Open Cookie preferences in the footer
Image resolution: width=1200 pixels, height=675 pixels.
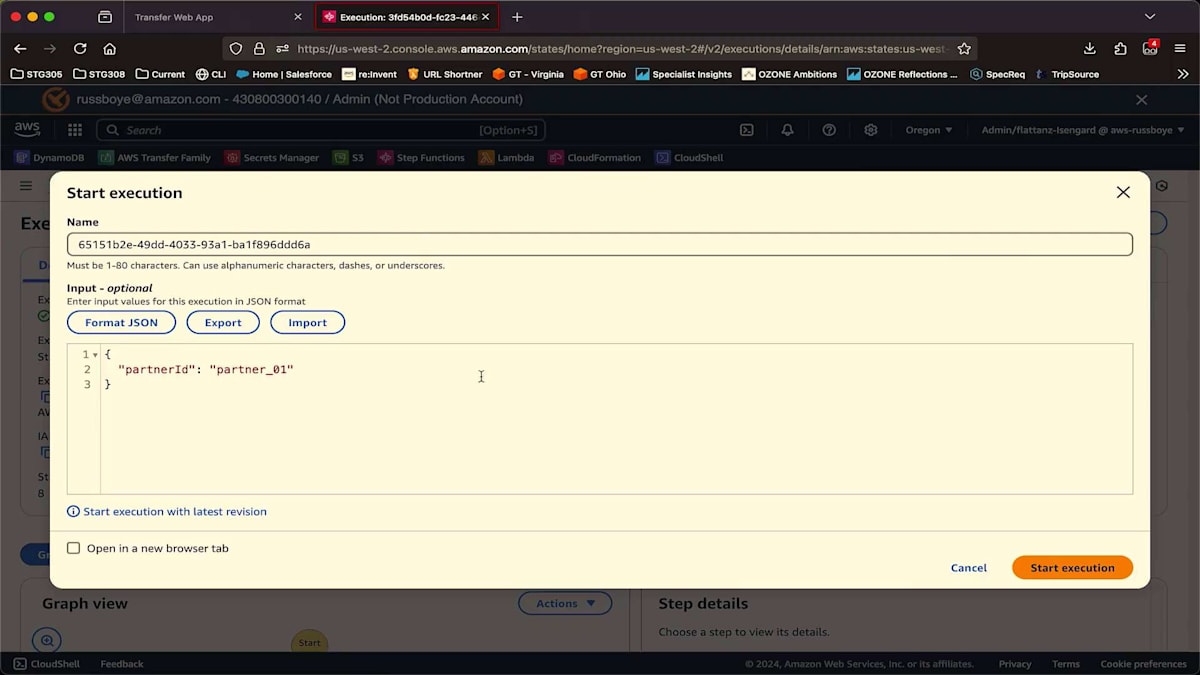(1143, 664)
